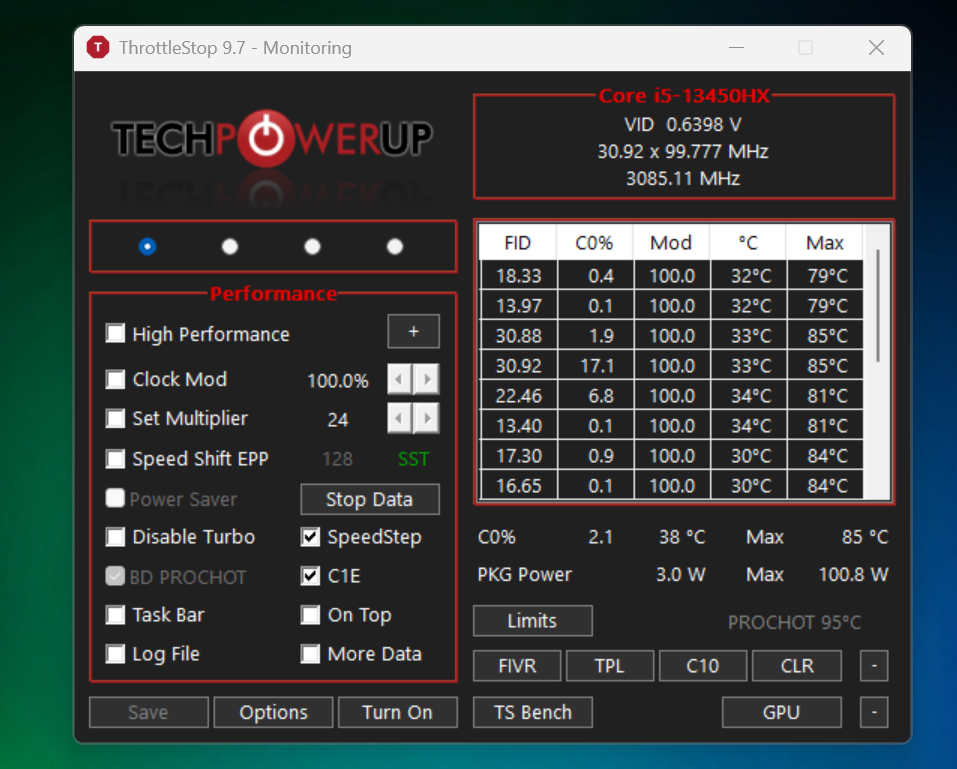This screenshot has width=957, height=769.
Task: Decrease Set Multiplier with left arrow
Action: (399, 419)
